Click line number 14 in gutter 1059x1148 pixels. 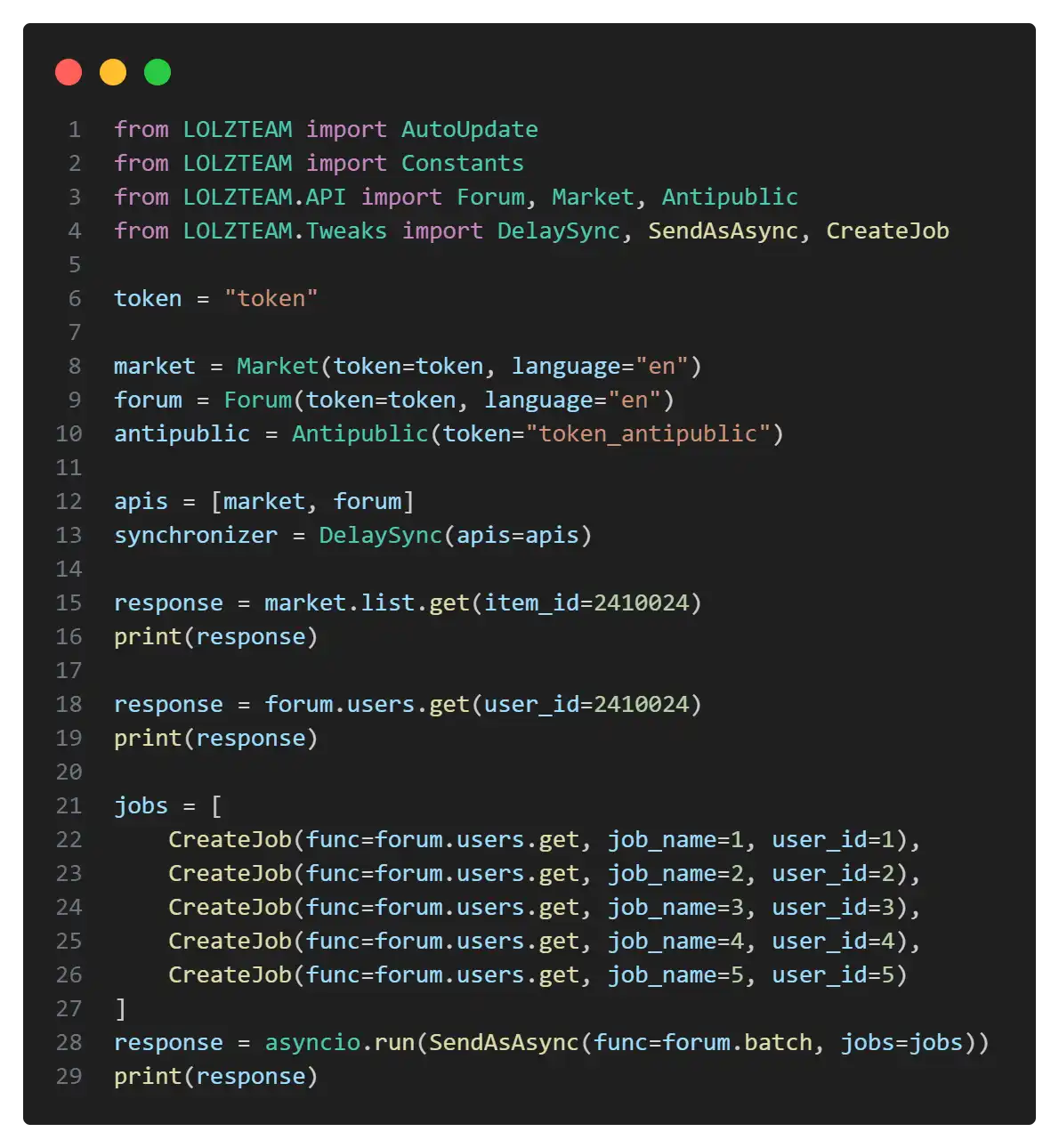pos(69,570)
